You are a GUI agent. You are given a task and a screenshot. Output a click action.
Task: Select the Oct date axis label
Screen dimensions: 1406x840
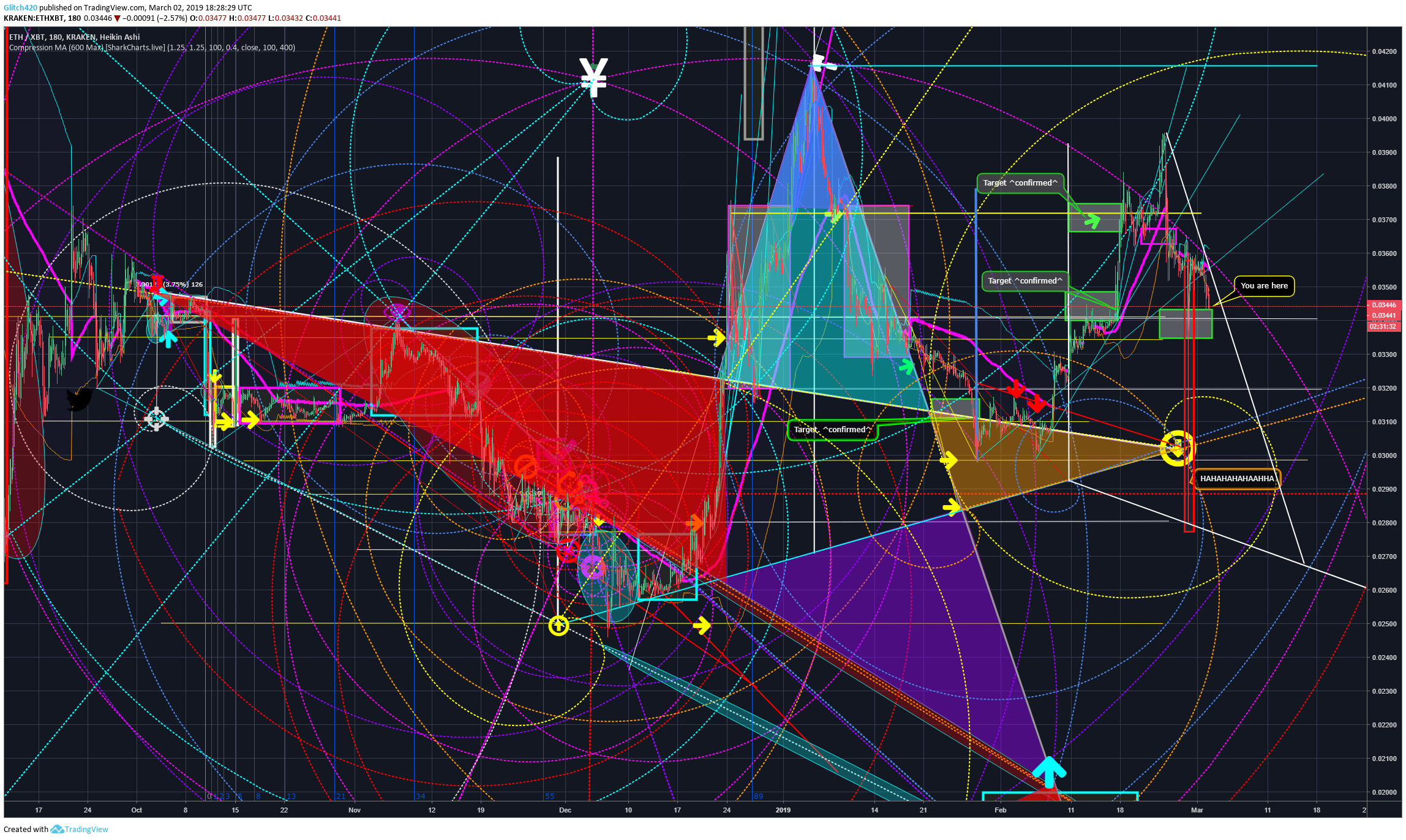point(137,810)
